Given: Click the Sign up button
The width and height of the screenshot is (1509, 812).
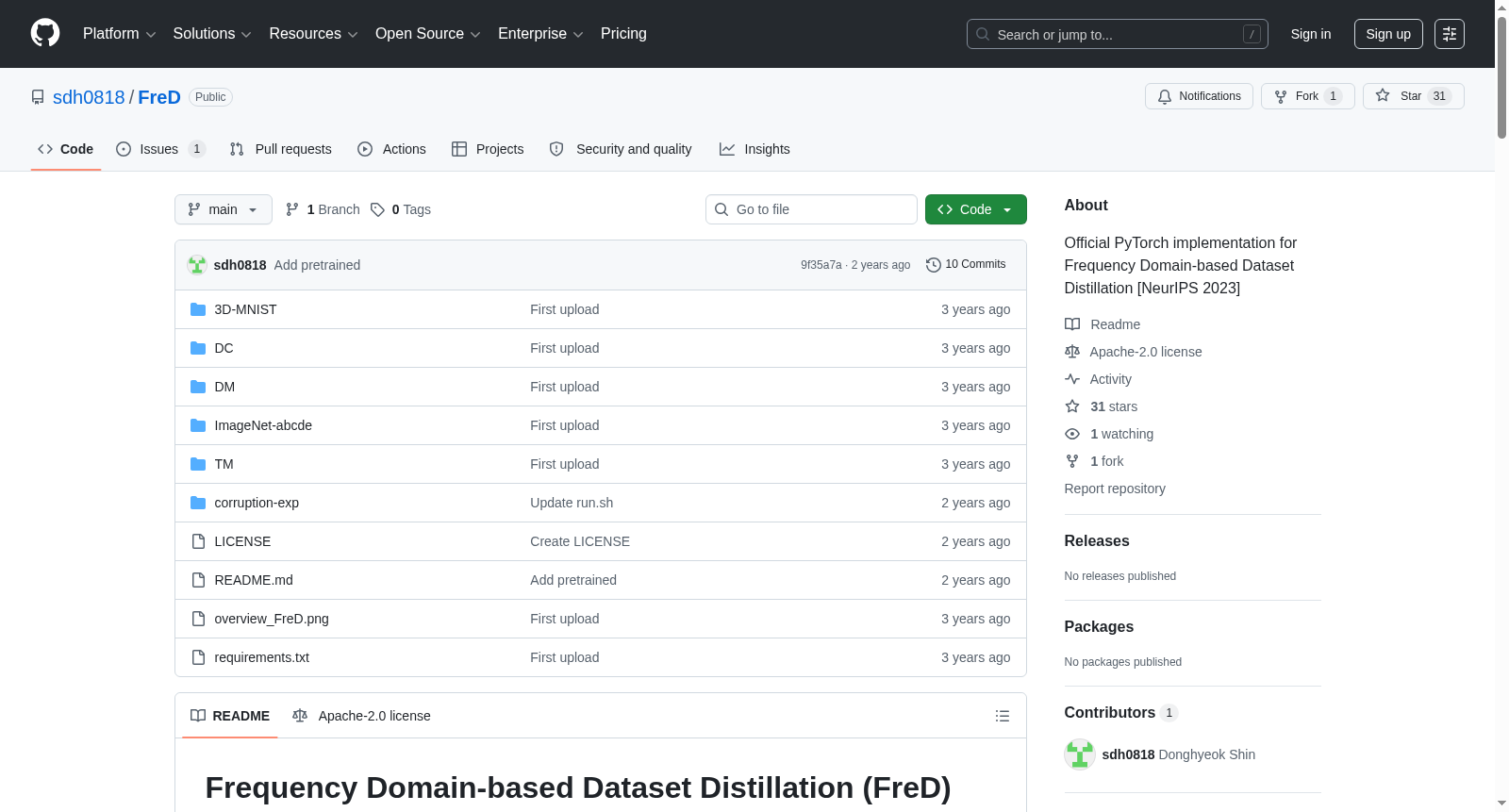Looking at the screenshot, I should click(1388, 34).
